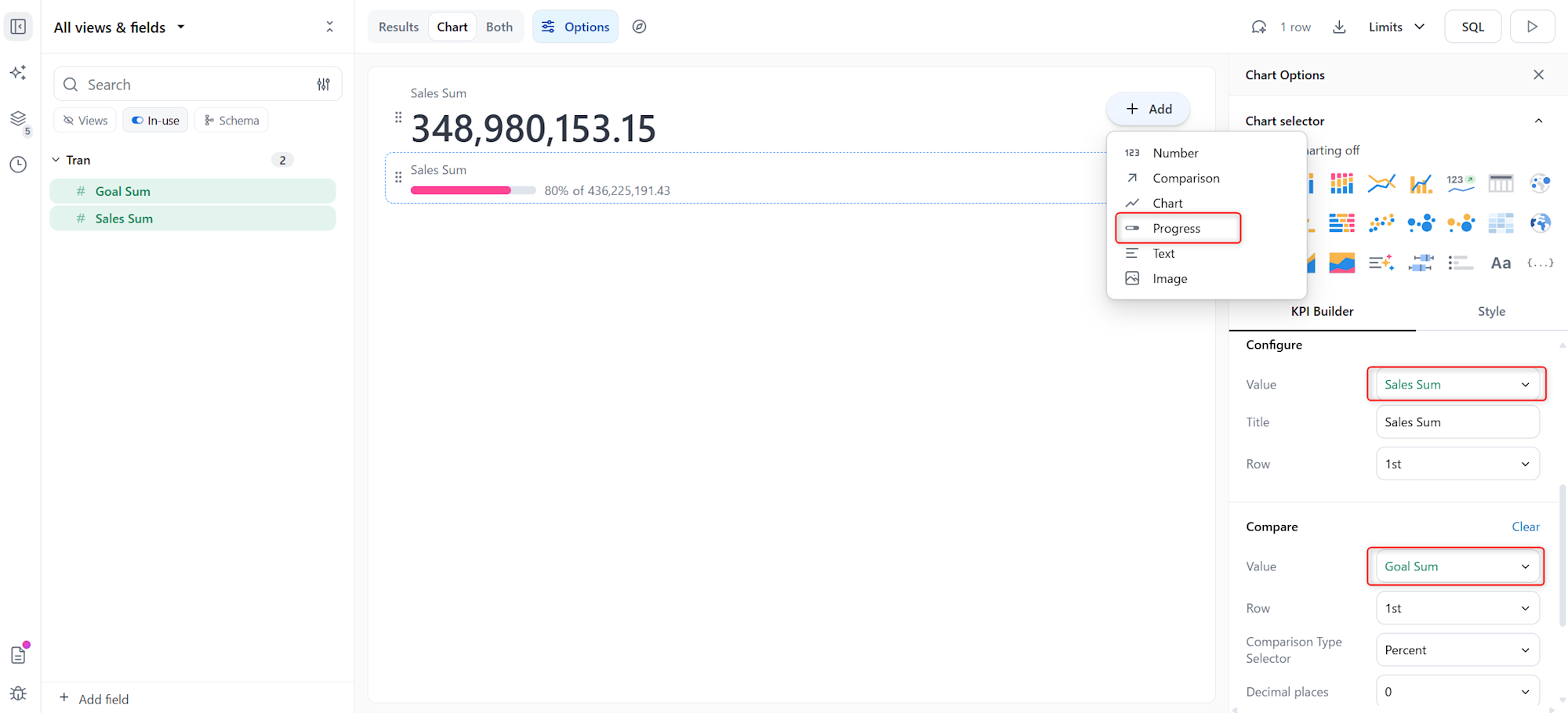Toggle the Views visibility filter
The image size is (1568, 713).
(85, 120)
